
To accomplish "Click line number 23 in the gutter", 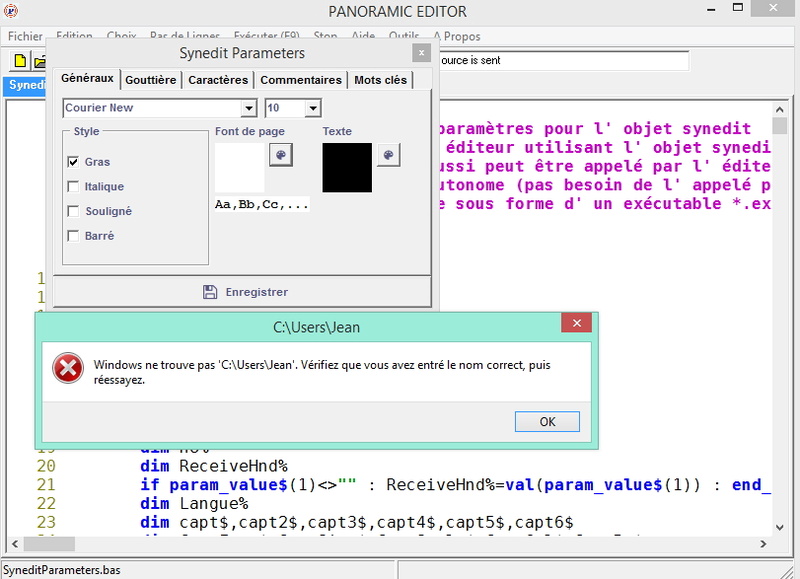I will pos(46,522).
